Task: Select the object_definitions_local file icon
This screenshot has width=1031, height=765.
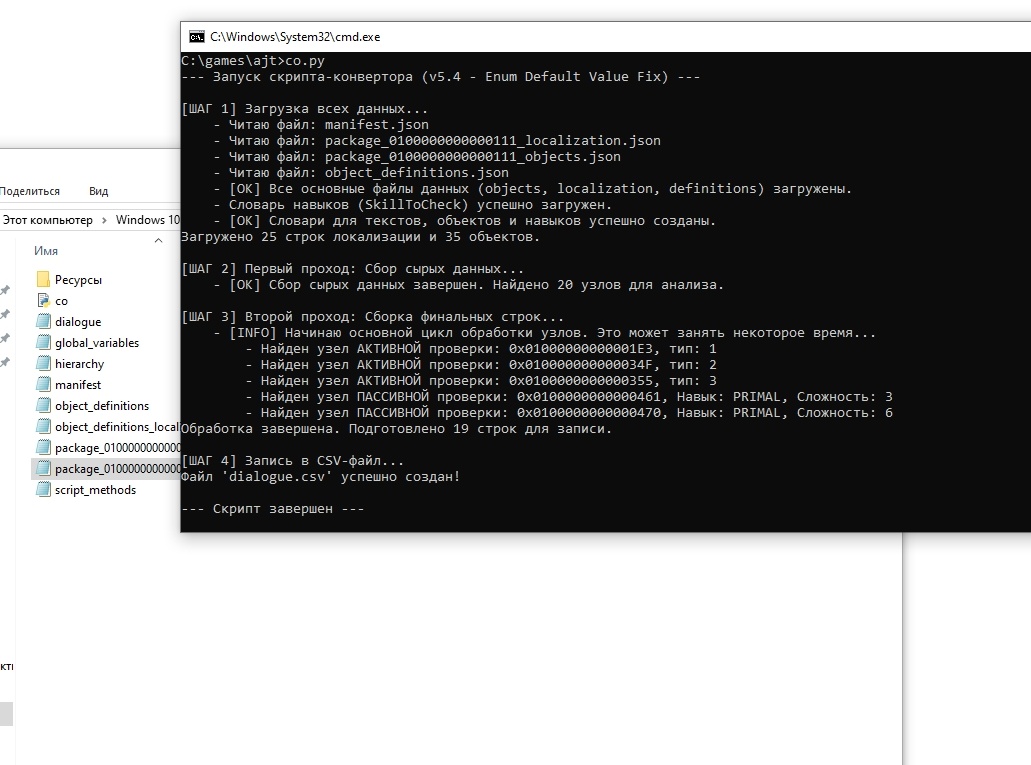Action: coord(43,427)
